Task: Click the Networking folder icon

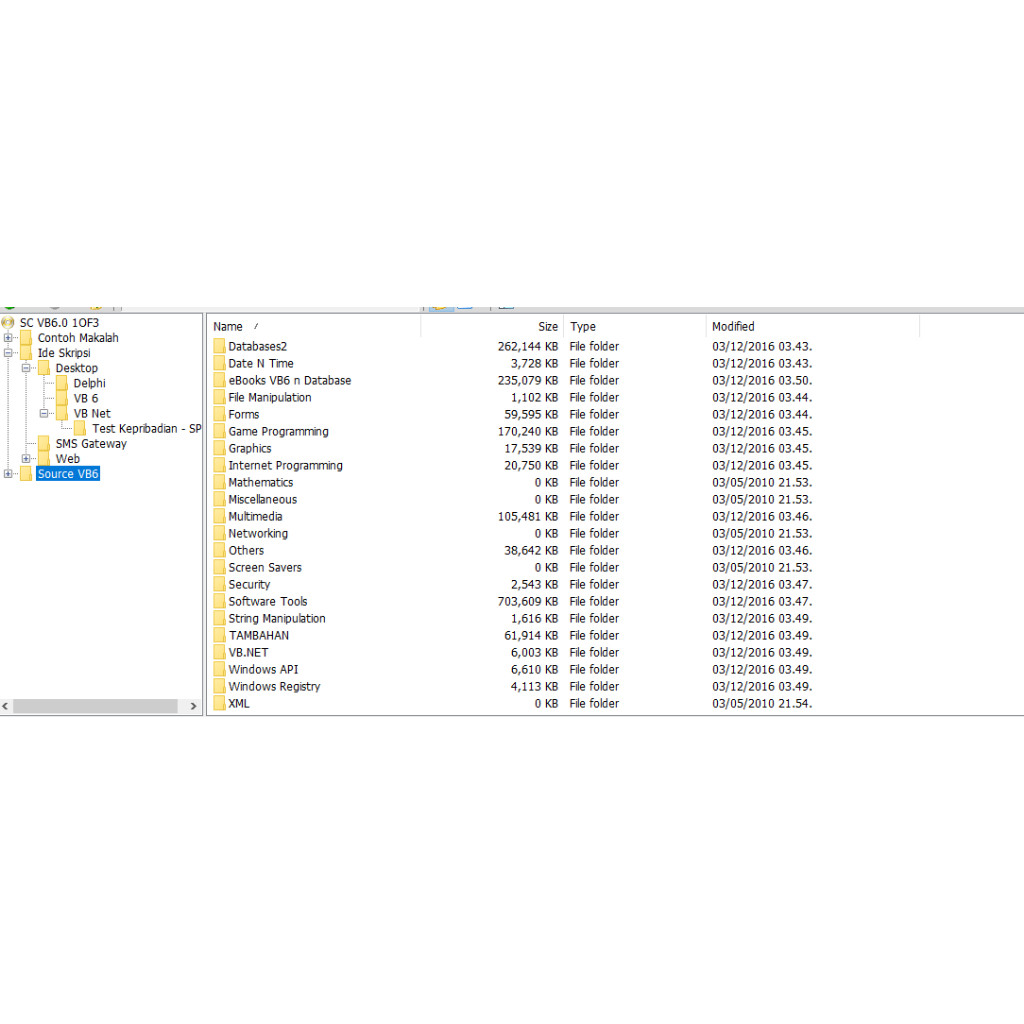Action: pyautogui.click(x=219, y=533)
